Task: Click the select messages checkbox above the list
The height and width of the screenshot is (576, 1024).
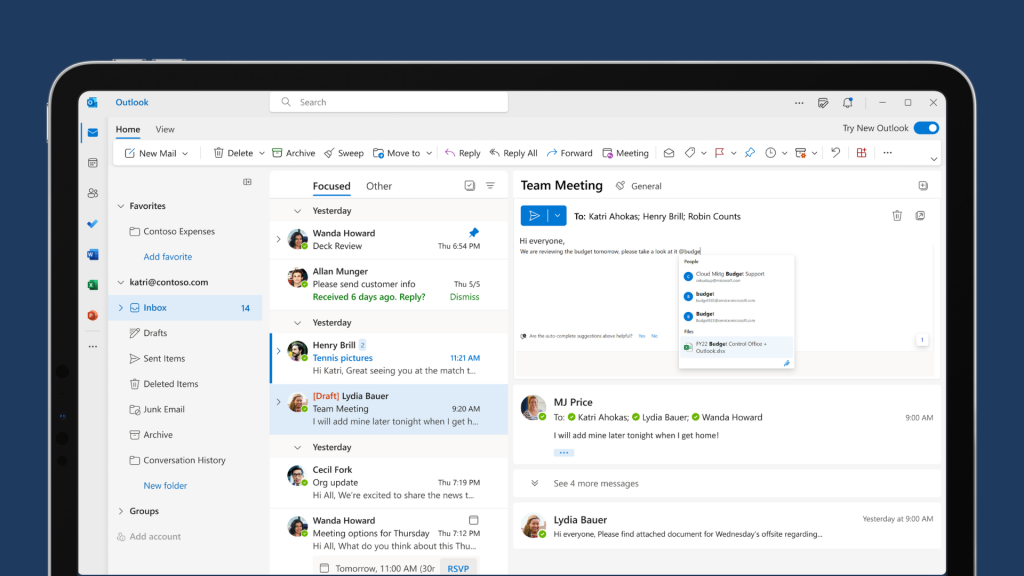Action: click(x=469, y=186)
